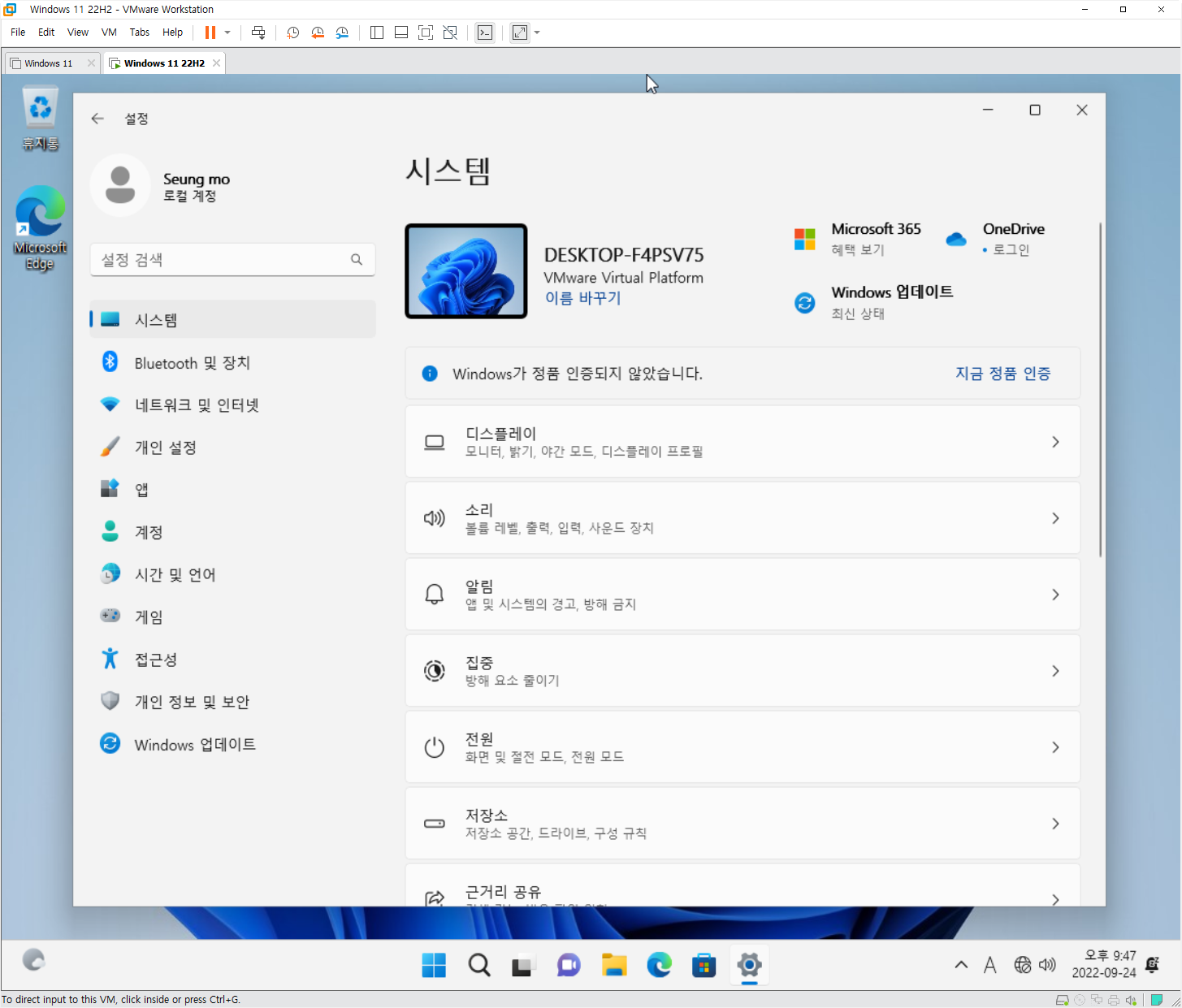The width and height of the screenshot is (1182, 1008).
Task: Open File Explorer from the taskbar
Action: pos(614,965)
